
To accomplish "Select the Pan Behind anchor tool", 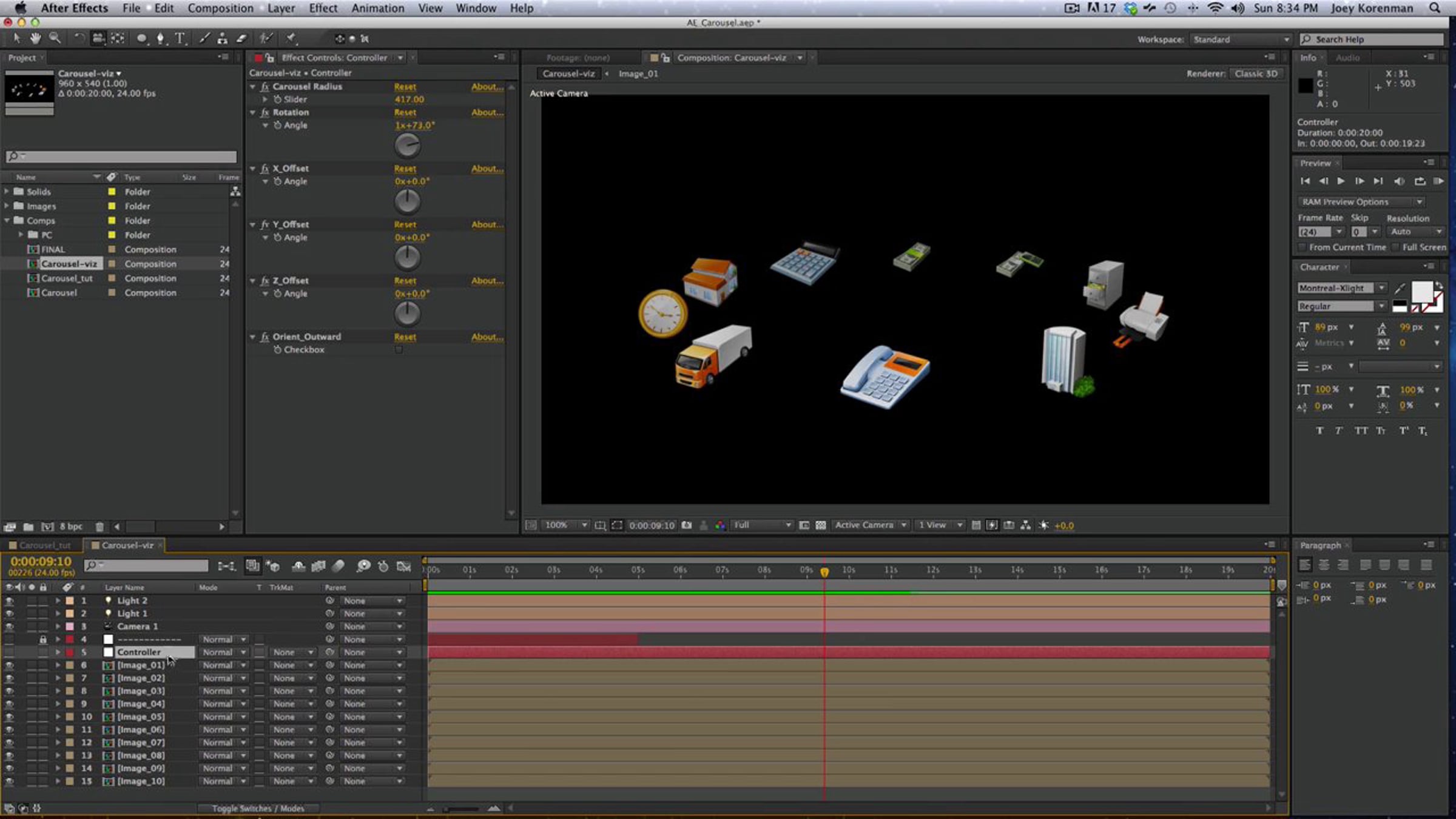I will pyautogui.click(x=118, y=38).
